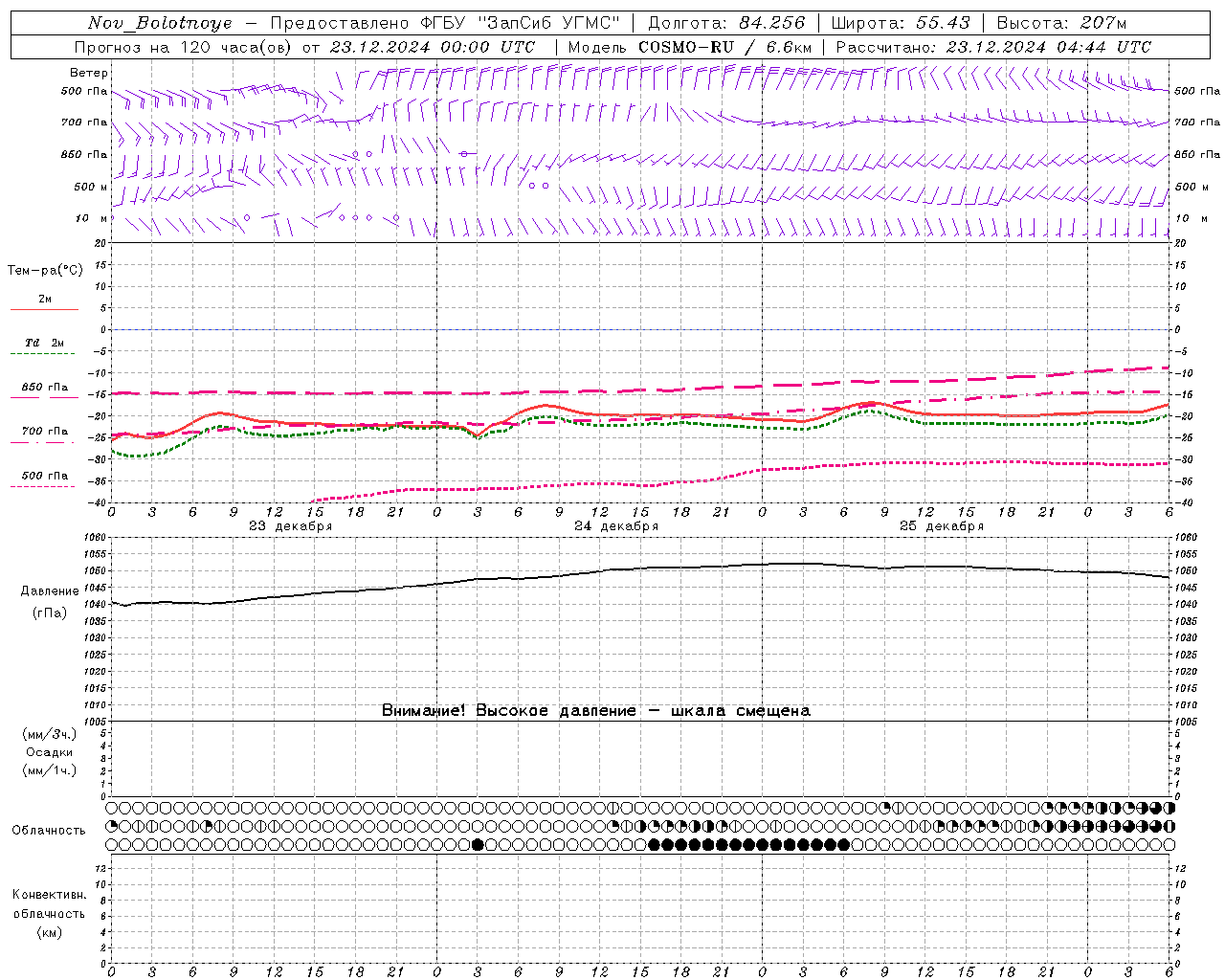Select the 700 гПа entry in temperature legend
Image resolution: width=1225 pixels, height=980 pixels.
45,432
